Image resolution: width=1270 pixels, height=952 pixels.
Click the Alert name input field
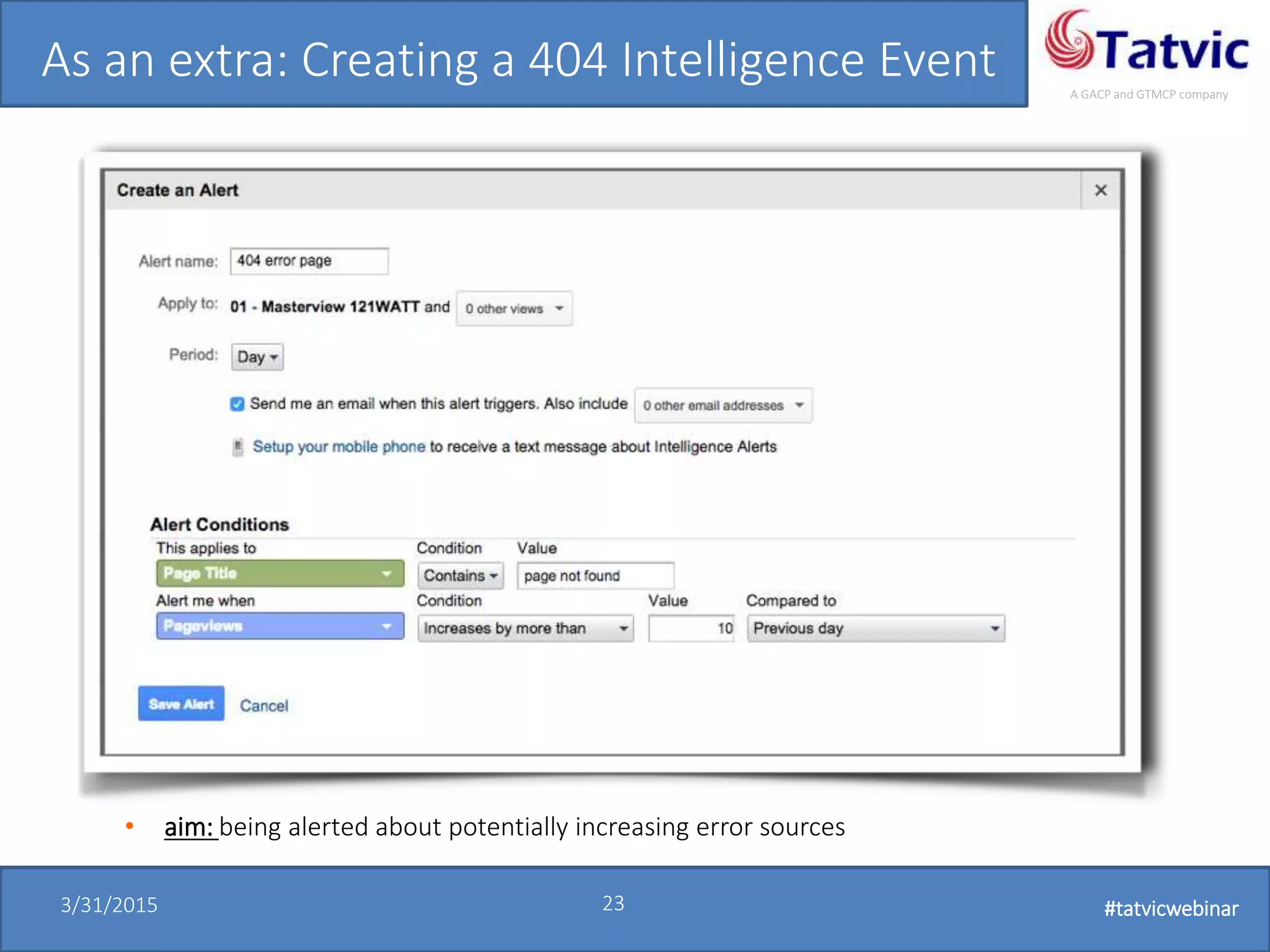point(309,261)
